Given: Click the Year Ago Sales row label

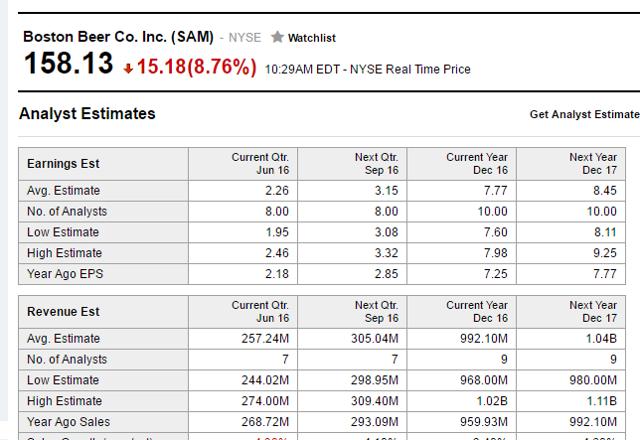Looking at the screenshot, I should [x=69, y=422].
